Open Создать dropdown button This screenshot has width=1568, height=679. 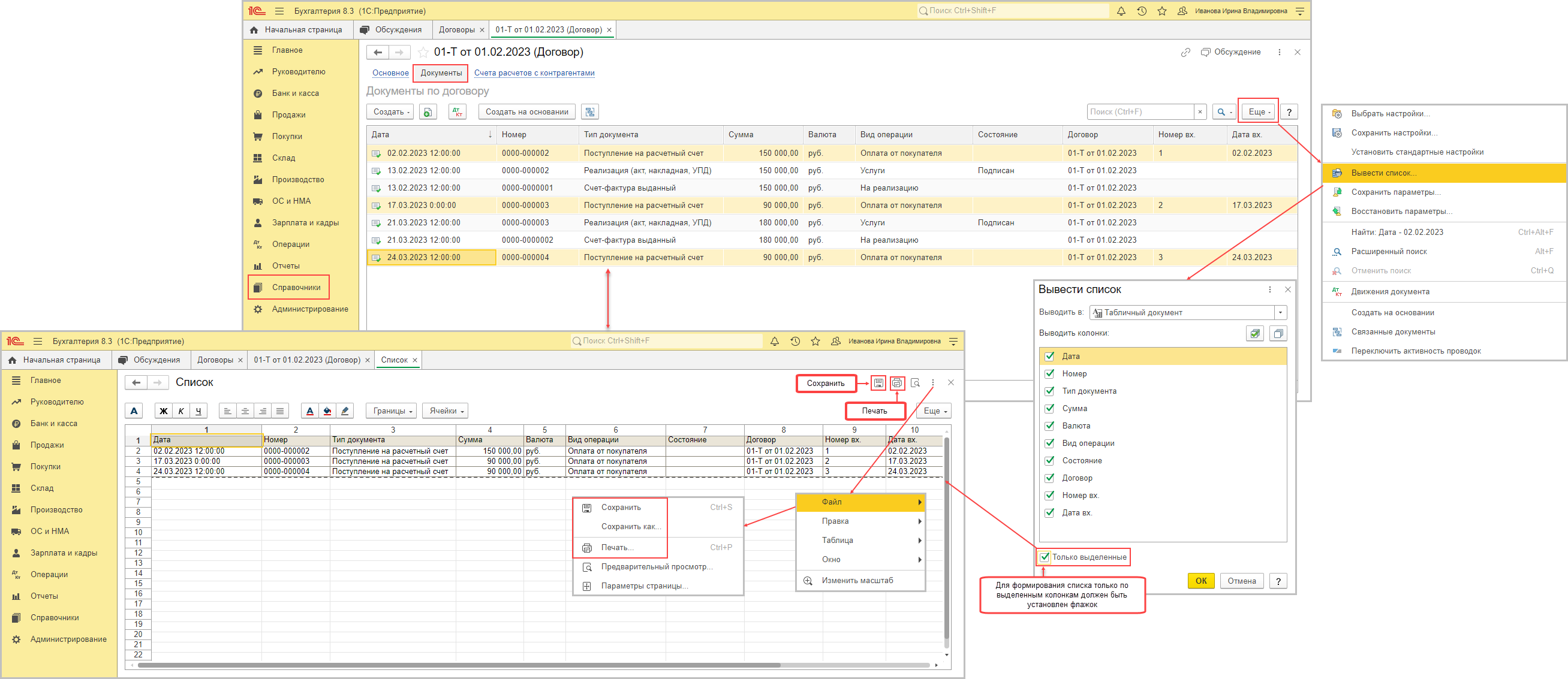[390, 112]
